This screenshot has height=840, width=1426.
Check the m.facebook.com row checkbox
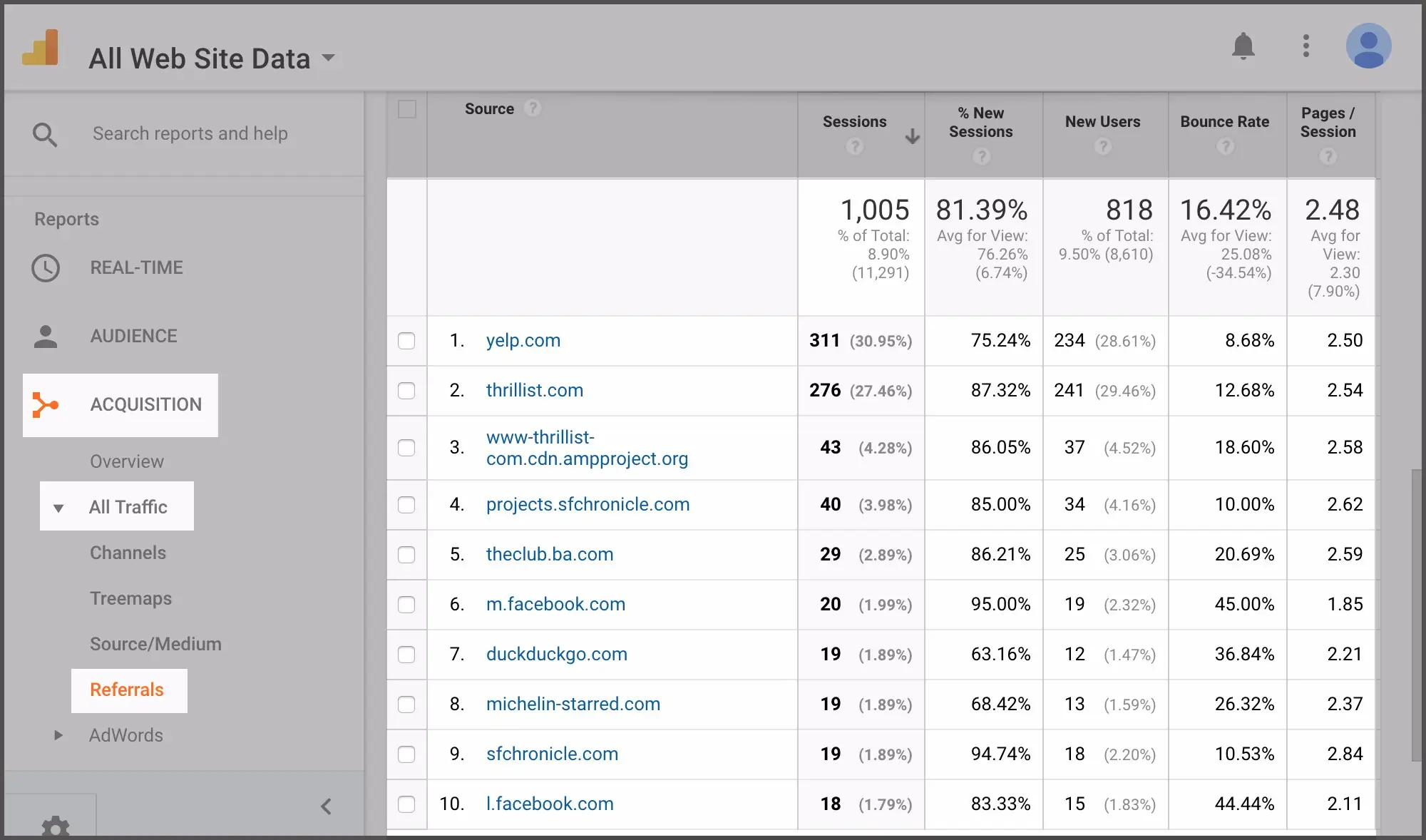tap(406, 605)
